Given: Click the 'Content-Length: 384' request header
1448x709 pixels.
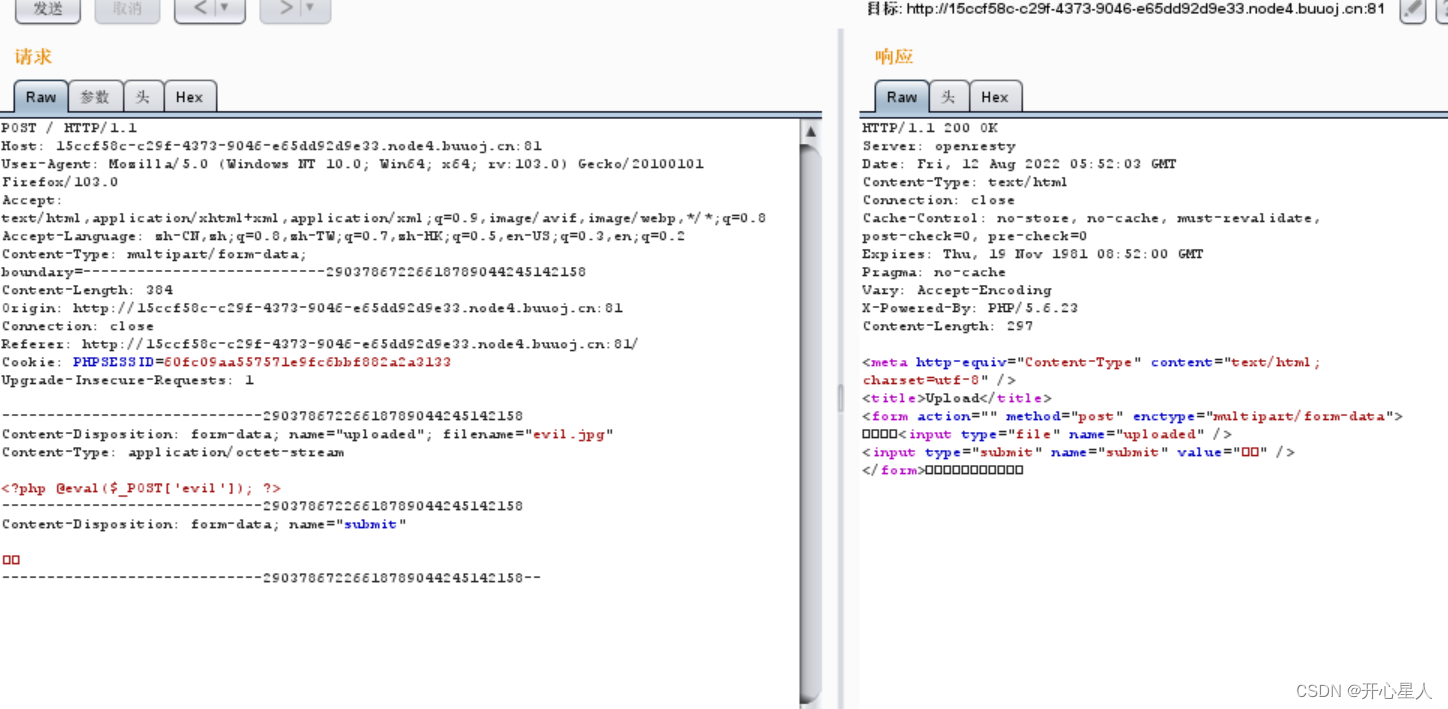Looking at the screenshot, I should coord(88,290).
